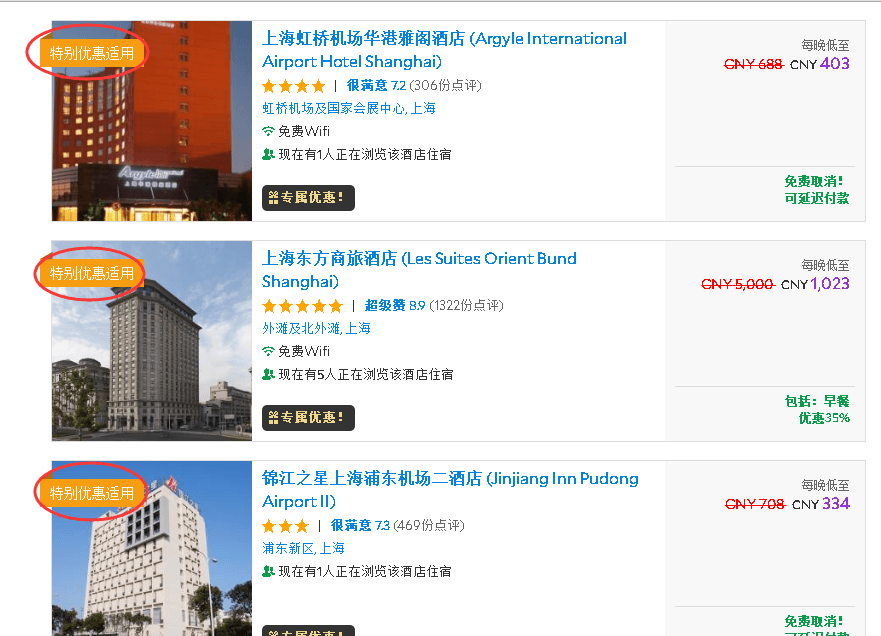Click 特别优惠适用 badge on Argyle hotel
This screenshot has height=636, width=881.
(92, 53)
